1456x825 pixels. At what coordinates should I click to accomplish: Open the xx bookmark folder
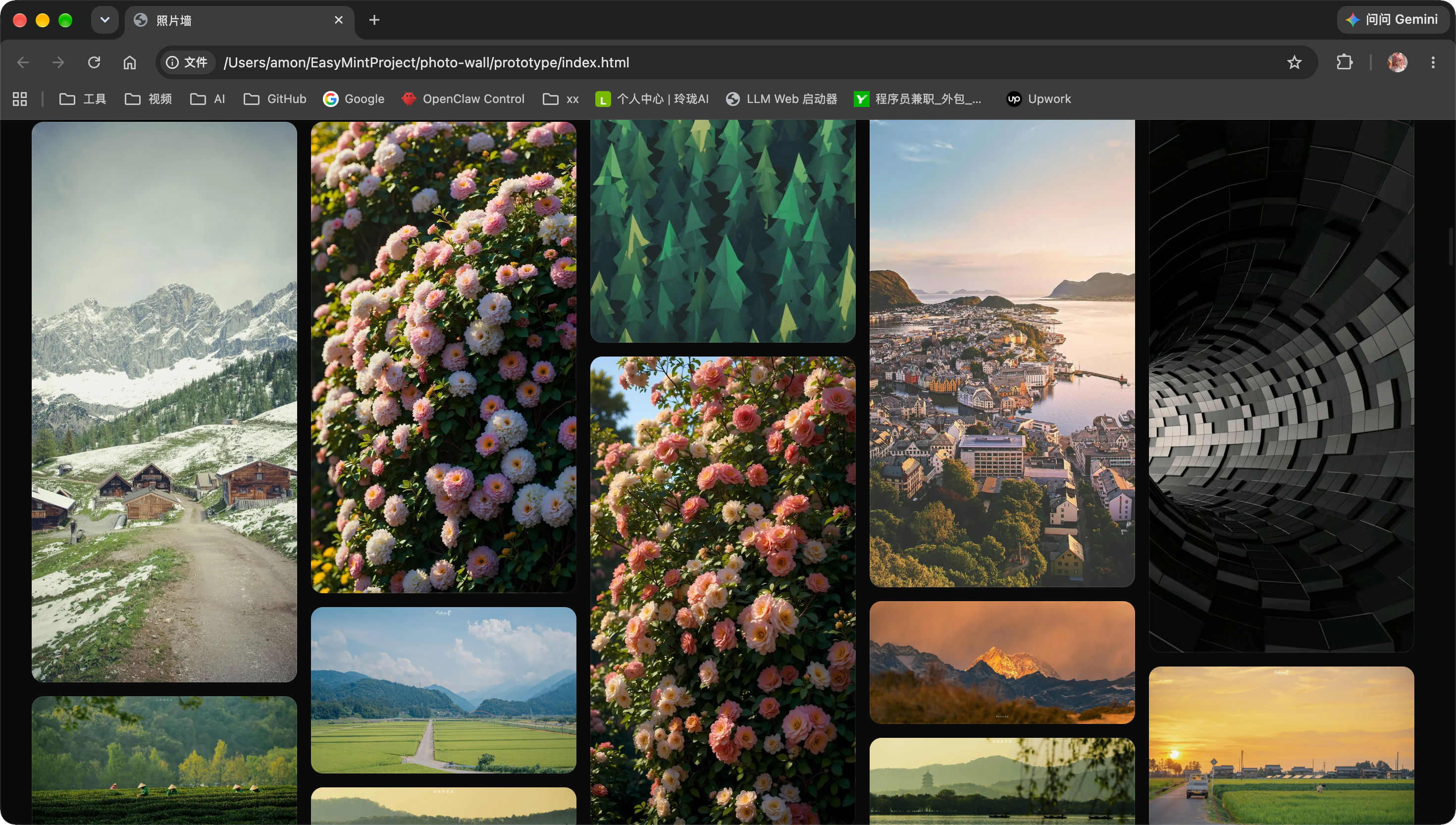tap(561, 99)
